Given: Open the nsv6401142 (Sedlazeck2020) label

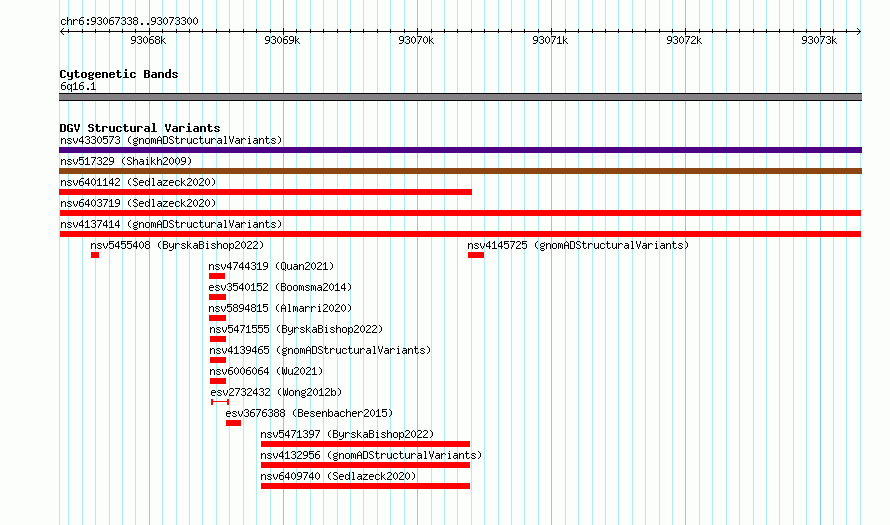Looking at the screenshot, I should pyautogui.click(x=138, y=182).
